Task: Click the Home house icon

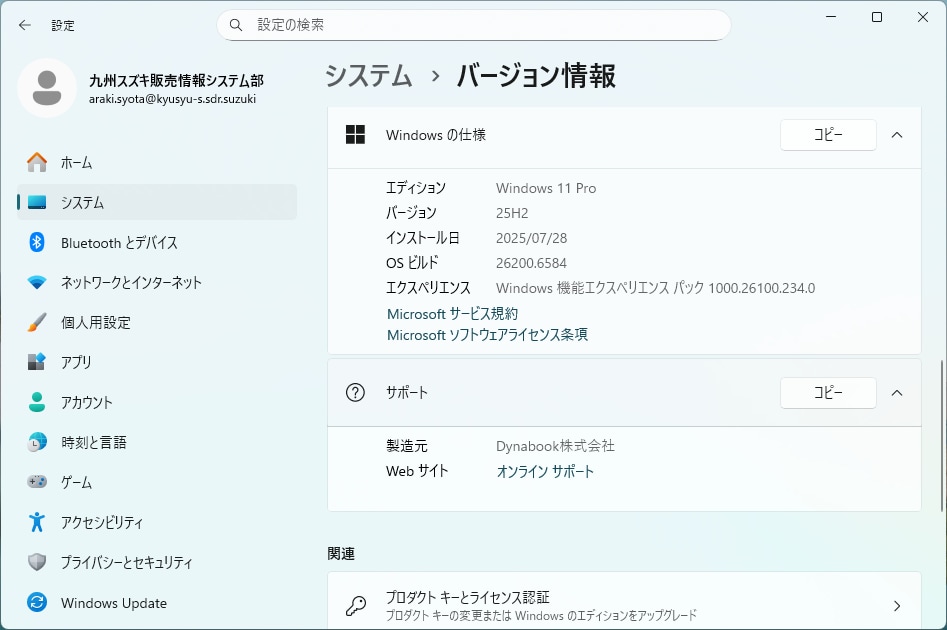Action: [37, 162]
